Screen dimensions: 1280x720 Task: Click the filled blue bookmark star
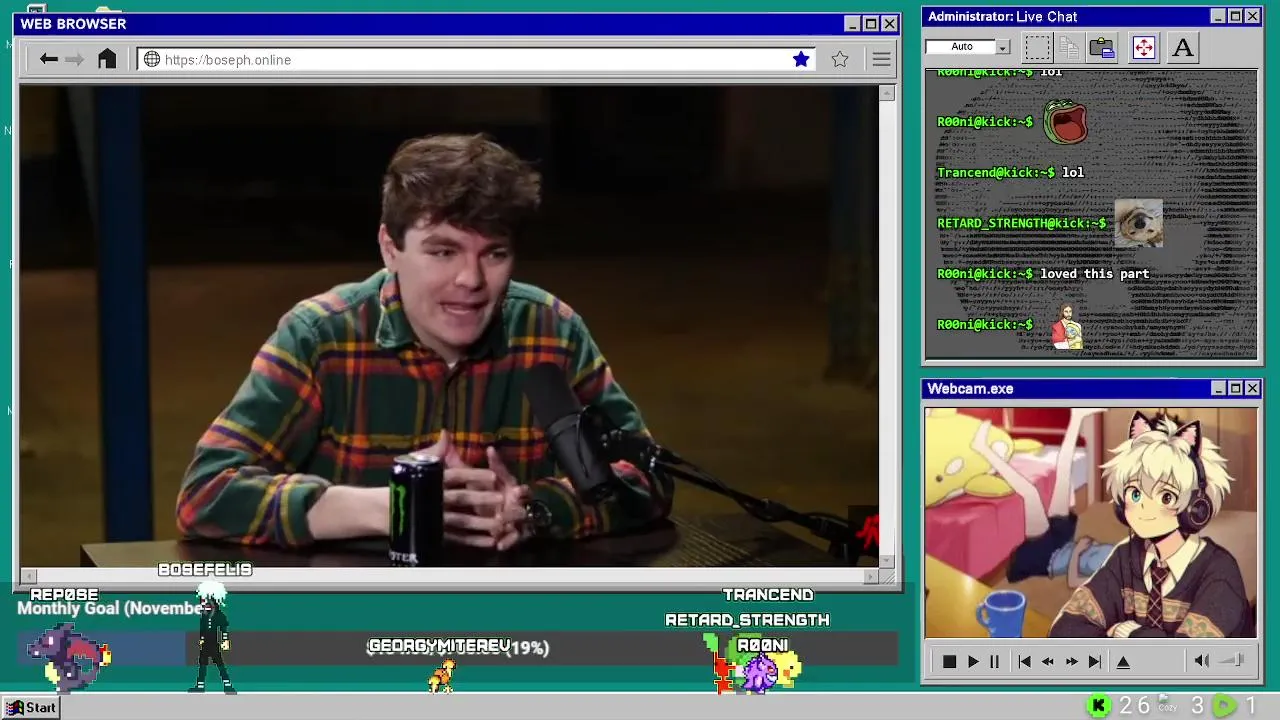801,59
